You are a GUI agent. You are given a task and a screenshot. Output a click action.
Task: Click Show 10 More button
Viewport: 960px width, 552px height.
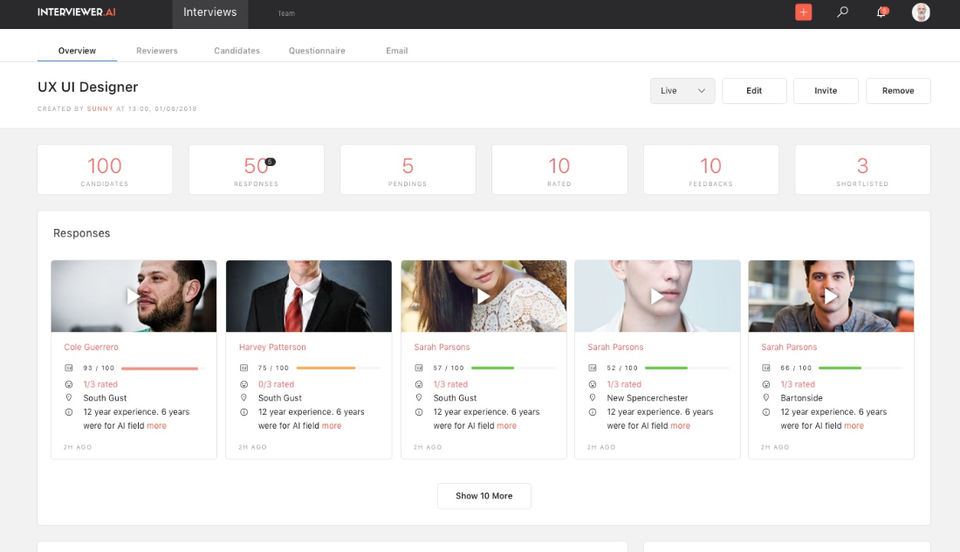(x=484, y=496)
